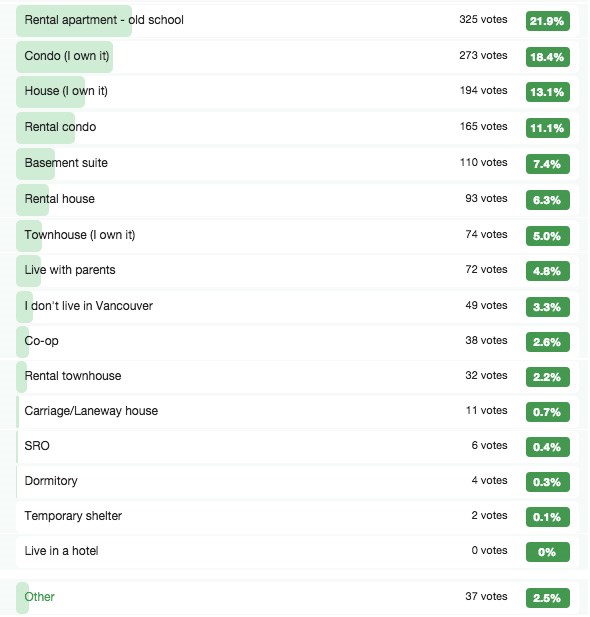Click the 'Dormitory' option label
Screen dimensions: 590x617
(51, 481)
